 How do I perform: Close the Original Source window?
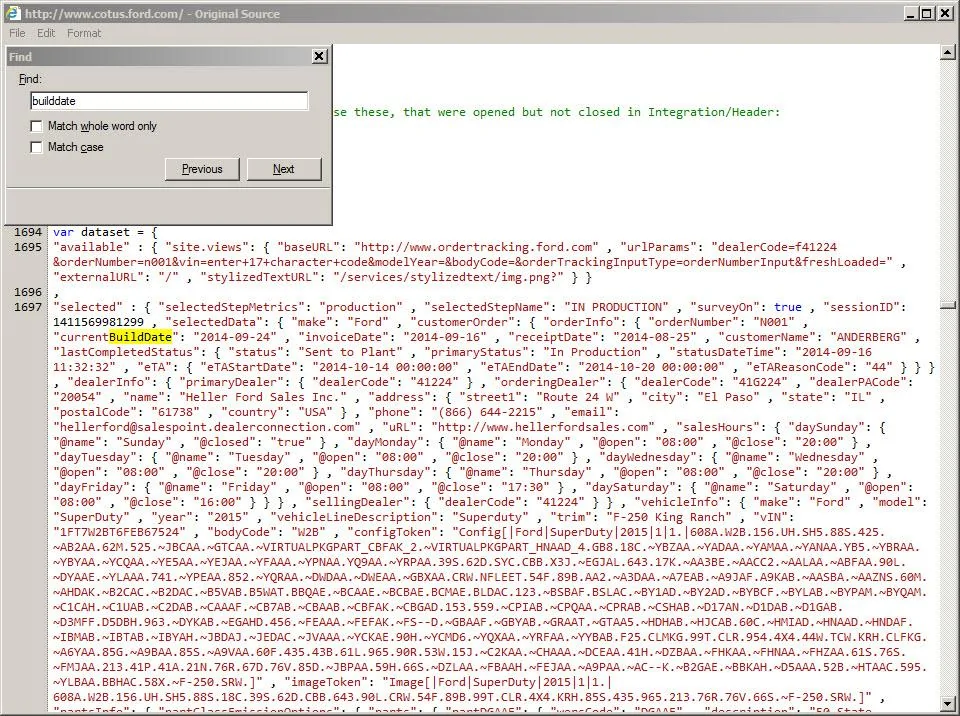(x=945, y=13)
